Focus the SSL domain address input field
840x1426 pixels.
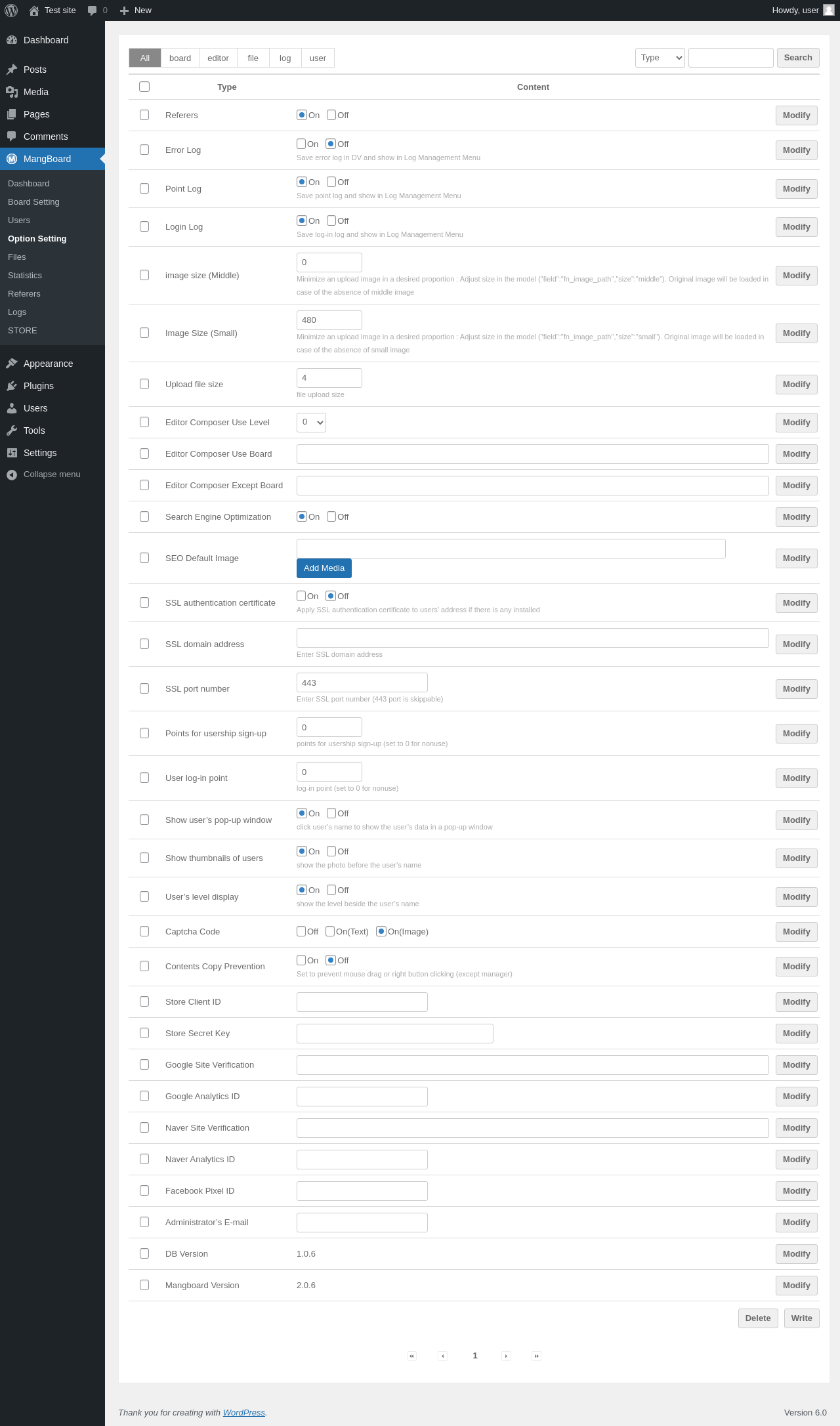(533, 638)
